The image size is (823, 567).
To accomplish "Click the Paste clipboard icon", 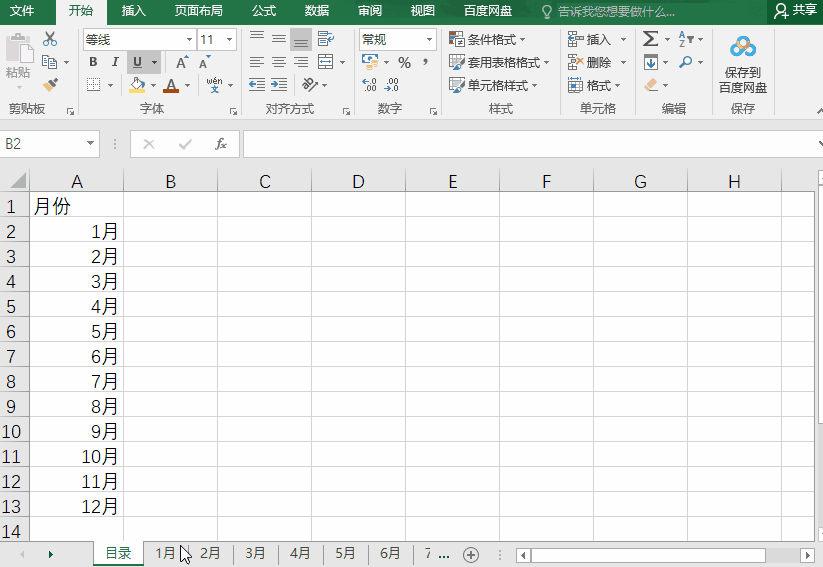I will click(x=19, y=49).
